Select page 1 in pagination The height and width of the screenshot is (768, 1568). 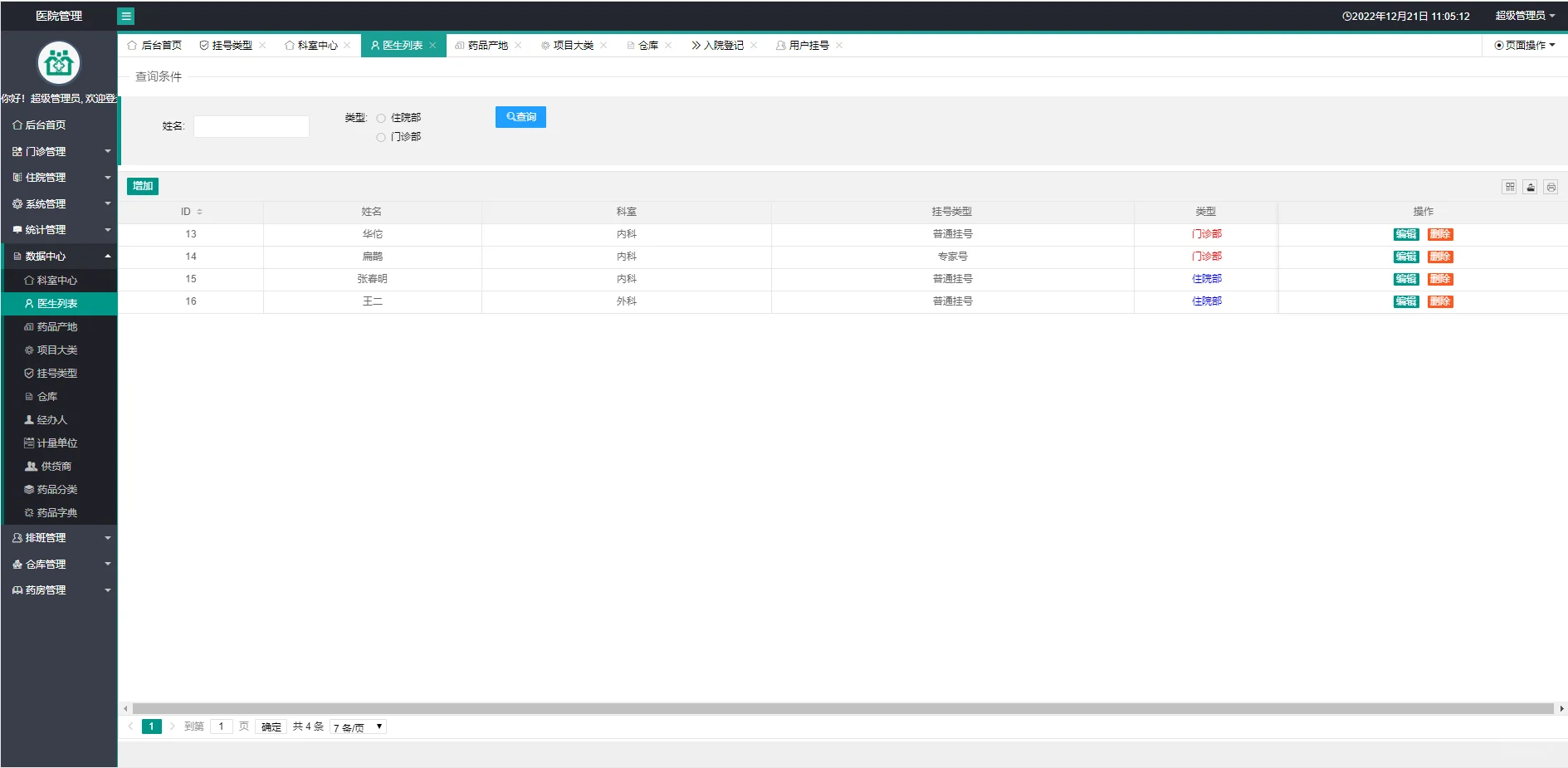[152, 726]
